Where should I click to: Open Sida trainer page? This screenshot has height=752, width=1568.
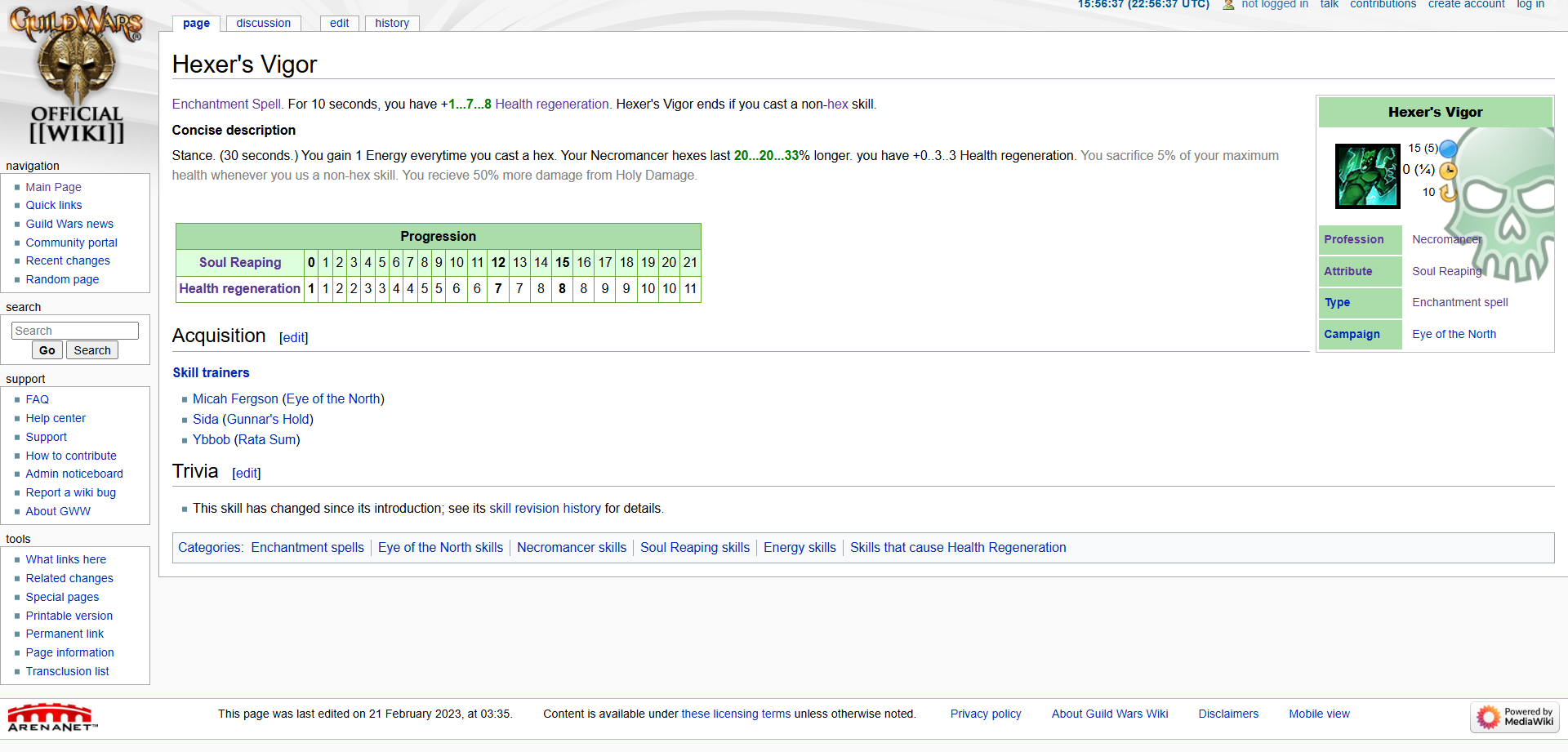tap(206, 419)
